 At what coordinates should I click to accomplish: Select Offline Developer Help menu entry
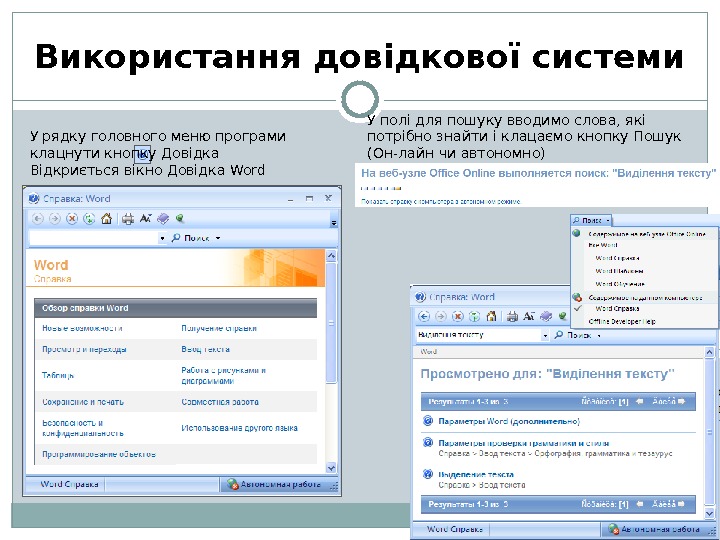tap(622, 321)
